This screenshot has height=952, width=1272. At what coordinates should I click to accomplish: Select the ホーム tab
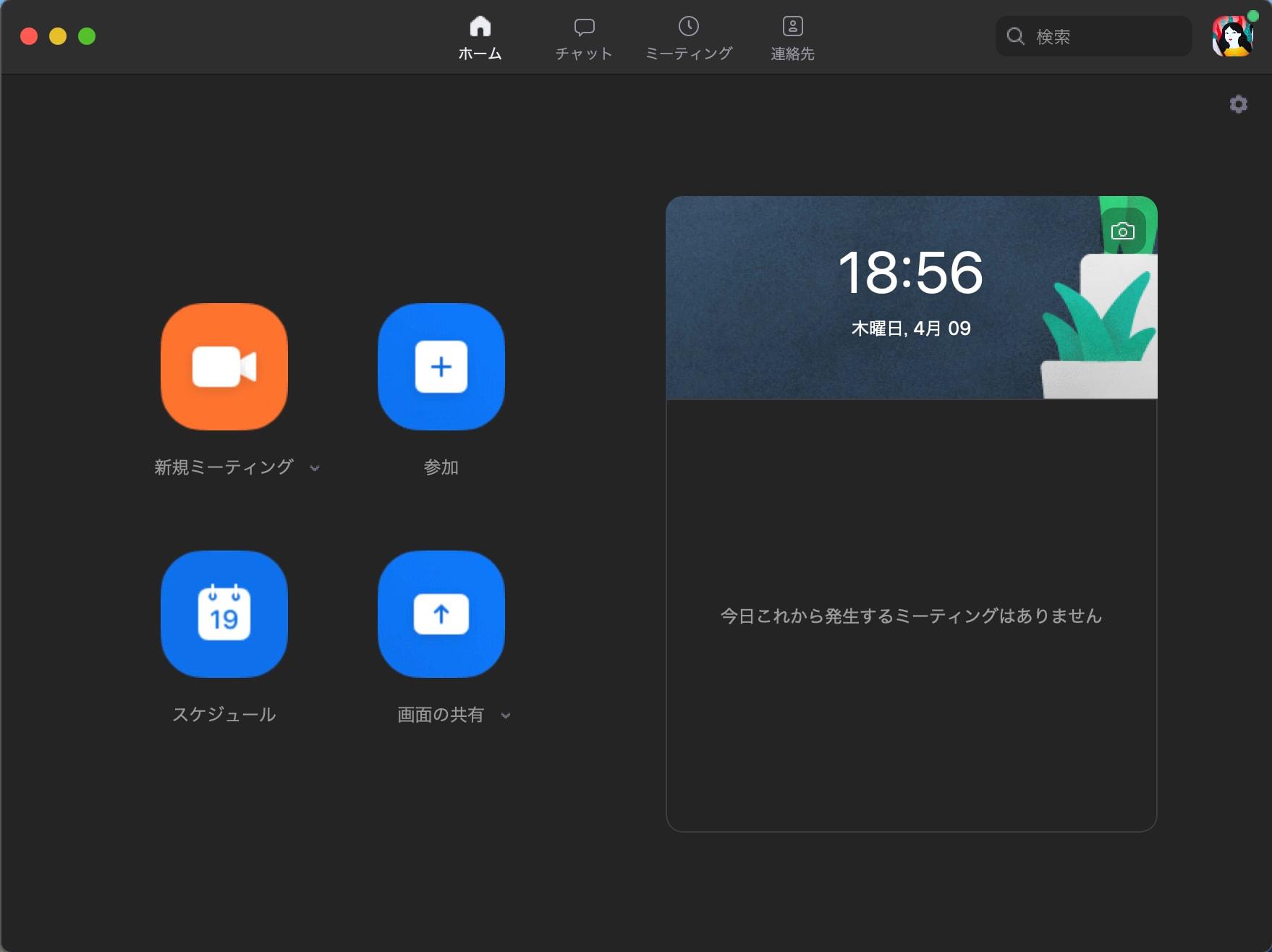[x=480, y=38]
